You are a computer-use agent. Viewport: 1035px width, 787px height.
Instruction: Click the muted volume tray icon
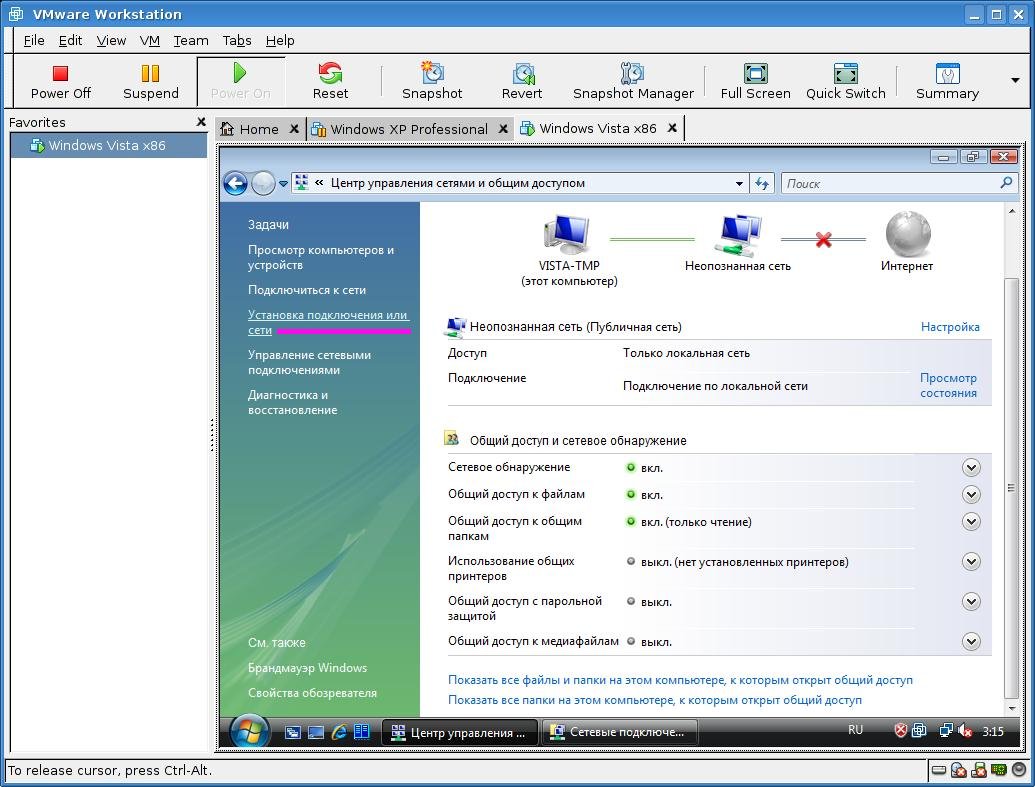click(x=965, y=731)
